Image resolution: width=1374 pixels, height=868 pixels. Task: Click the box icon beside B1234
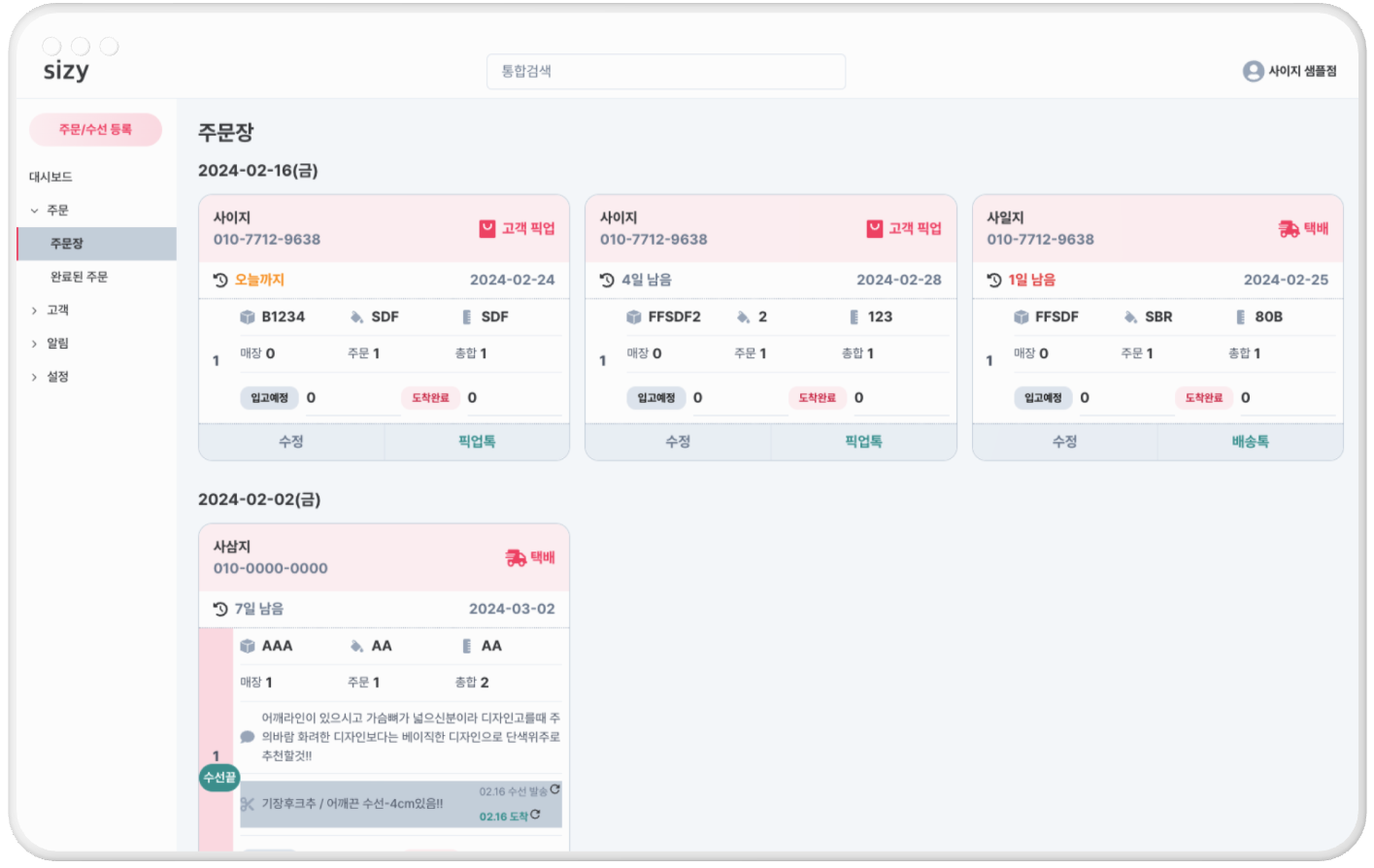pos(248,317)
